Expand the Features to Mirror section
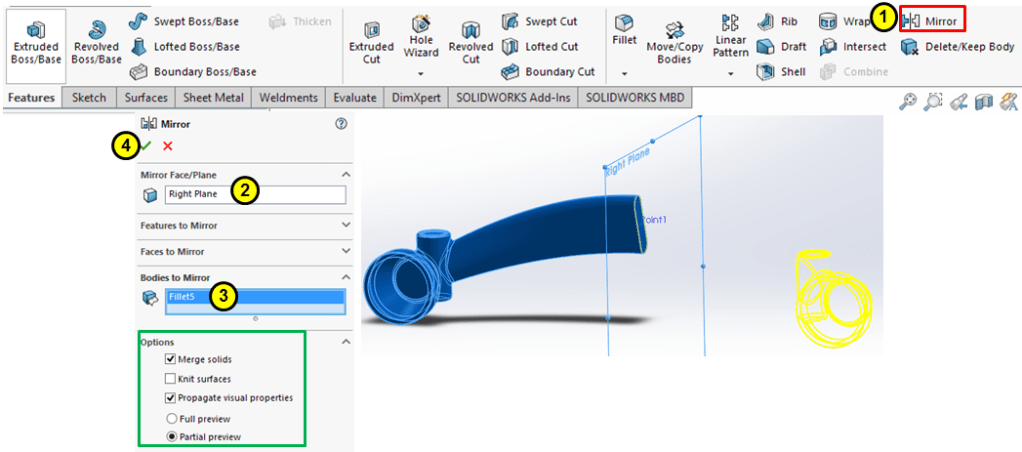Screen dimensions: 1022x452 (x=346, y=225)
